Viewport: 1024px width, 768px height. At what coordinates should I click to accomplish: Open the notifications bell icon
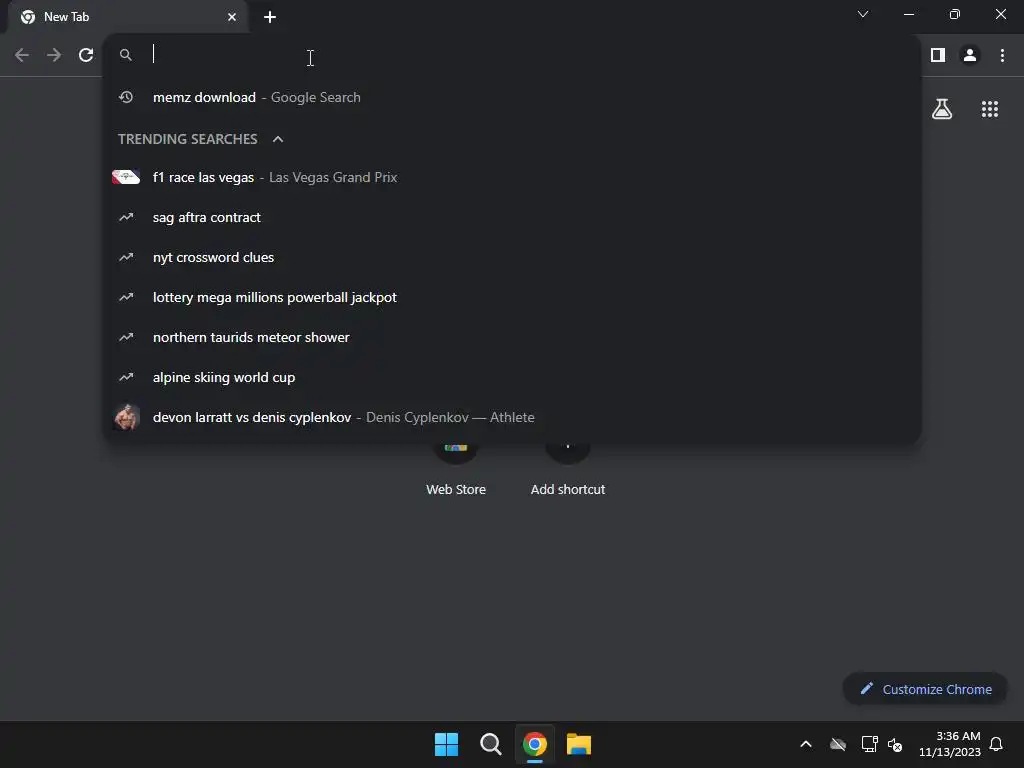(x=996, y=744)
